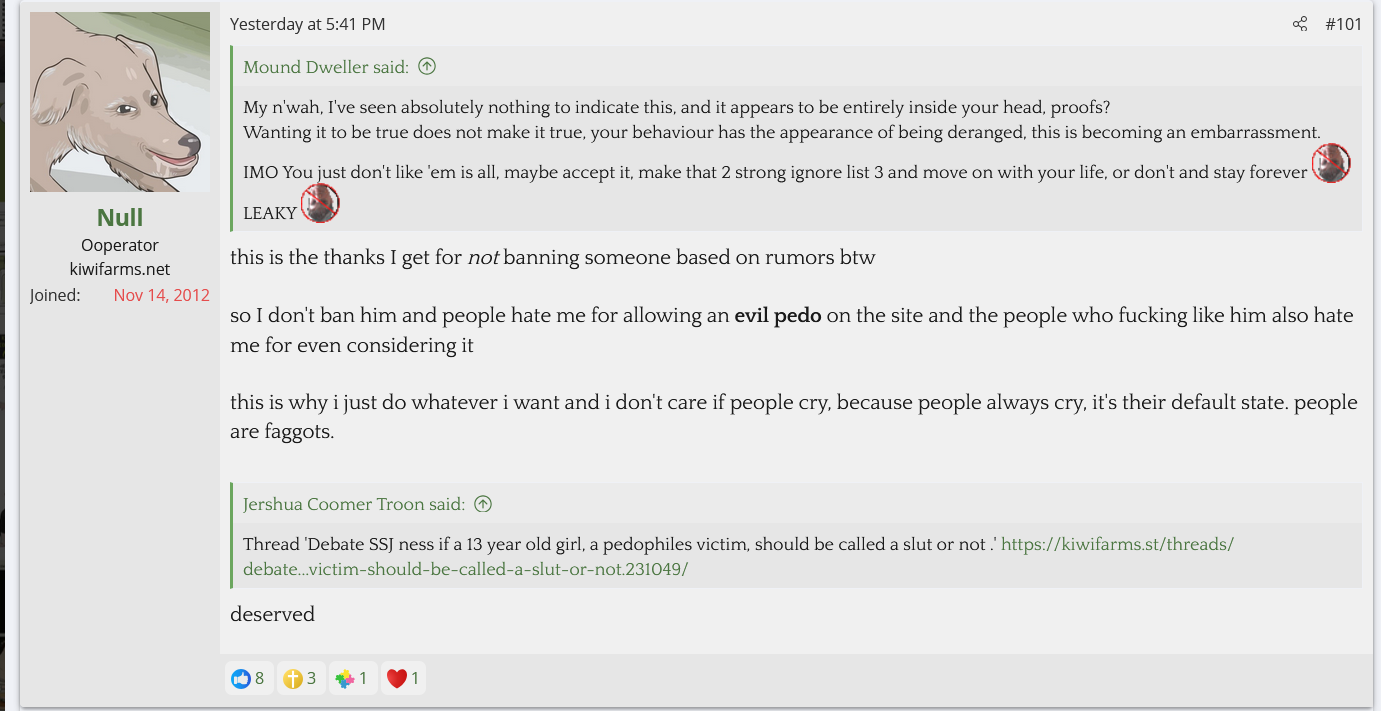Click the up-arrow icon in the second quote header
The width and height of the screenshot is (1381, 711).
pos(483,504)
